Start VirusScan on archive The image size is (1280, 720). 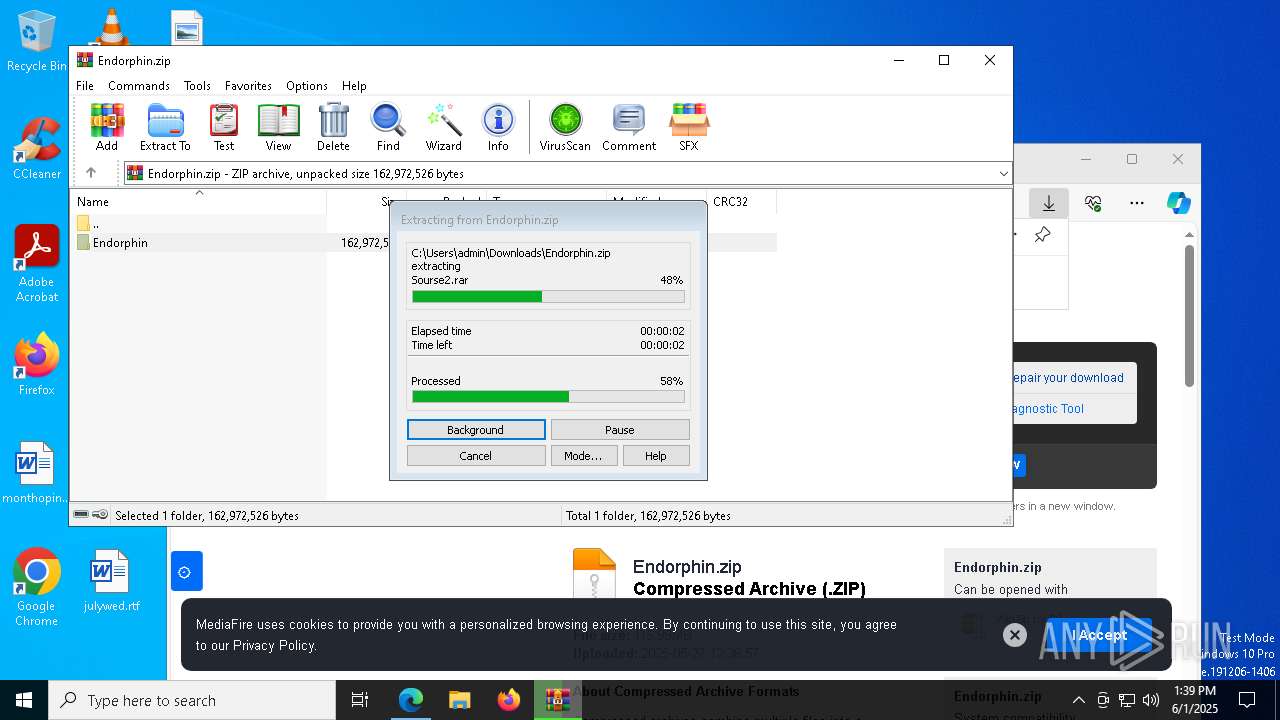(565, 127)
